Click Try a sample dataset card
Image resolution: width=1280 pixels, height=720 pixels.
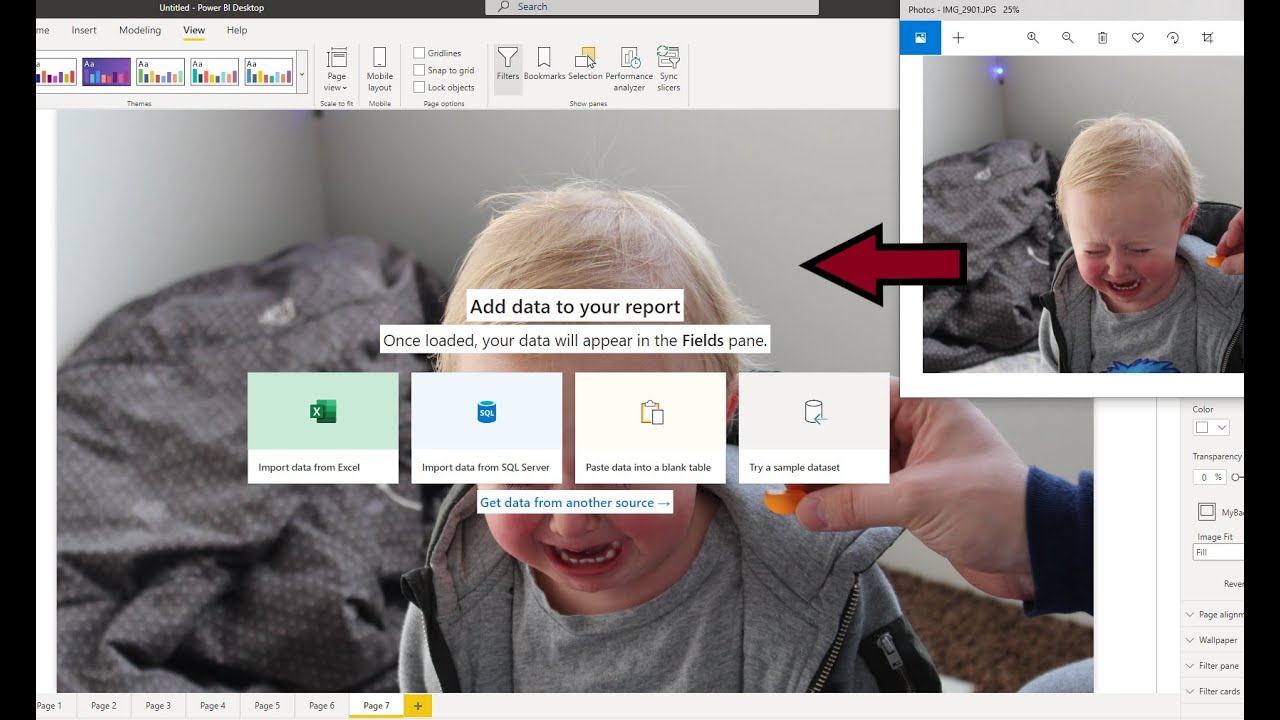pos(814,428)
